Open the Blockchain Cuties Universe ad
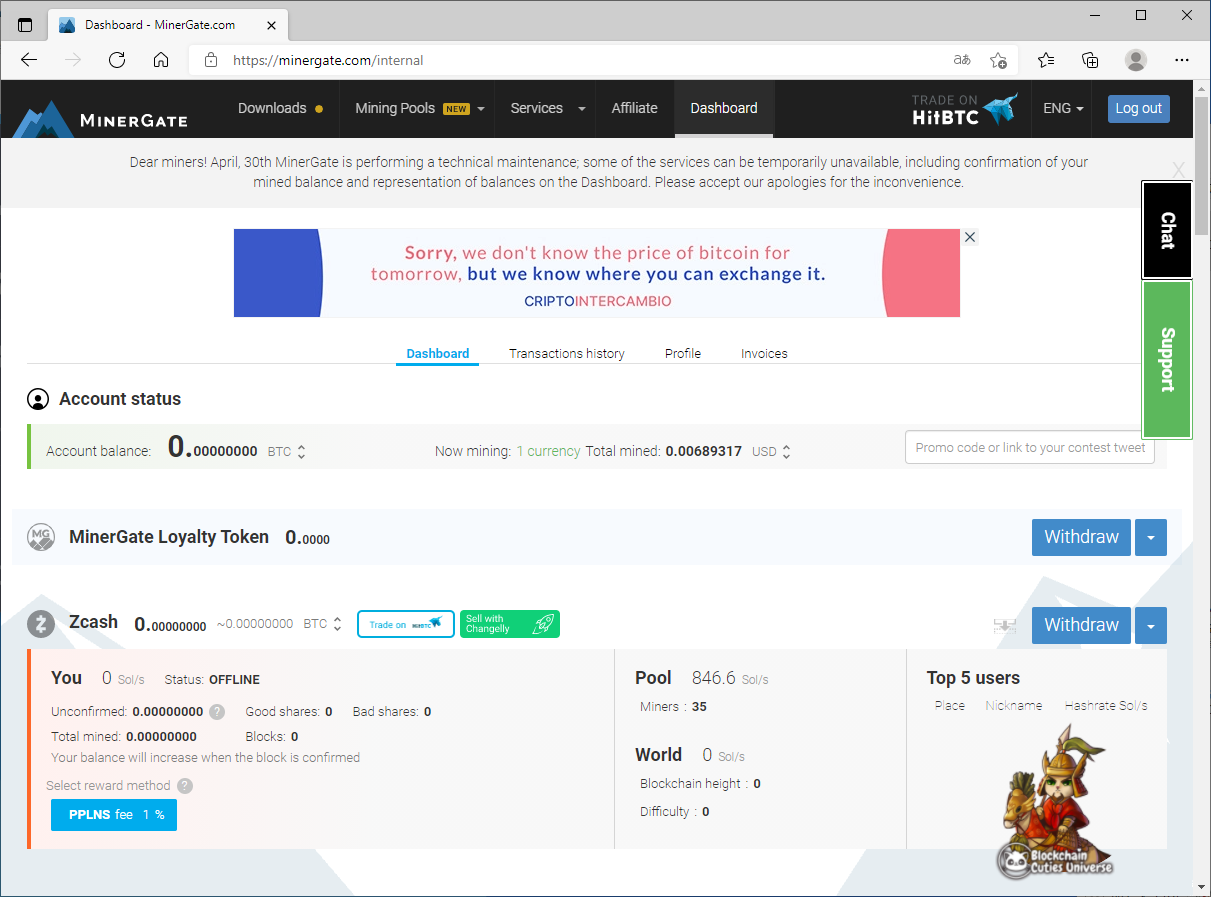This screenshot has width=1211, height=897. pos(1055,800)
